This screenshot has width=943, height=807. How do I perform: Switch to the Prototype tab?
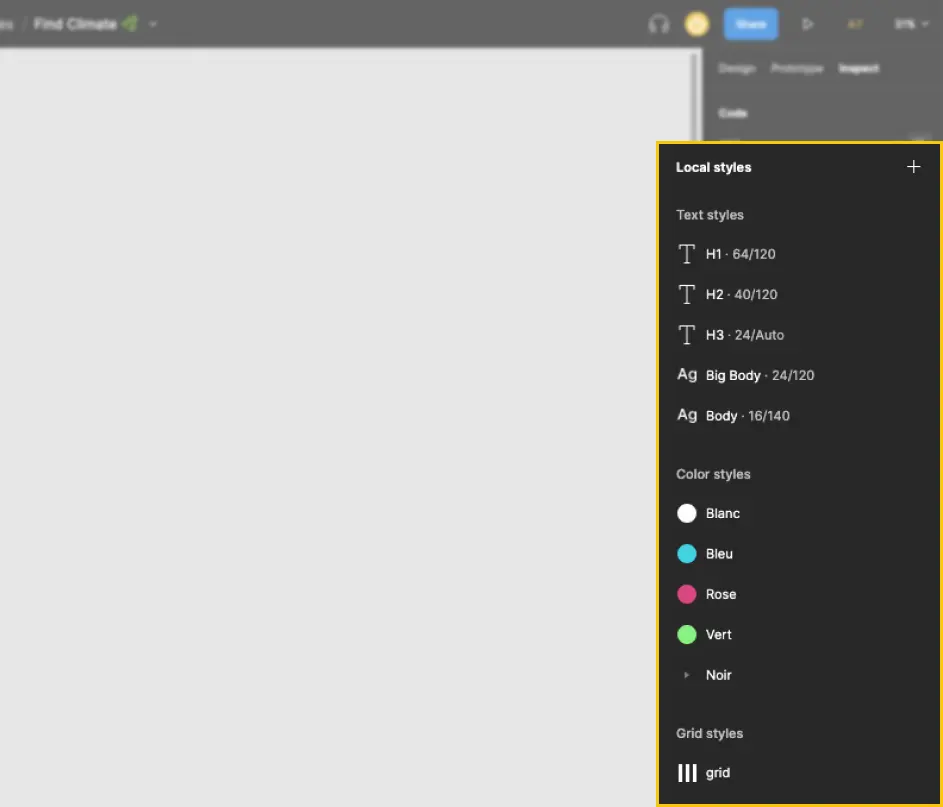(x=797, y=68)
